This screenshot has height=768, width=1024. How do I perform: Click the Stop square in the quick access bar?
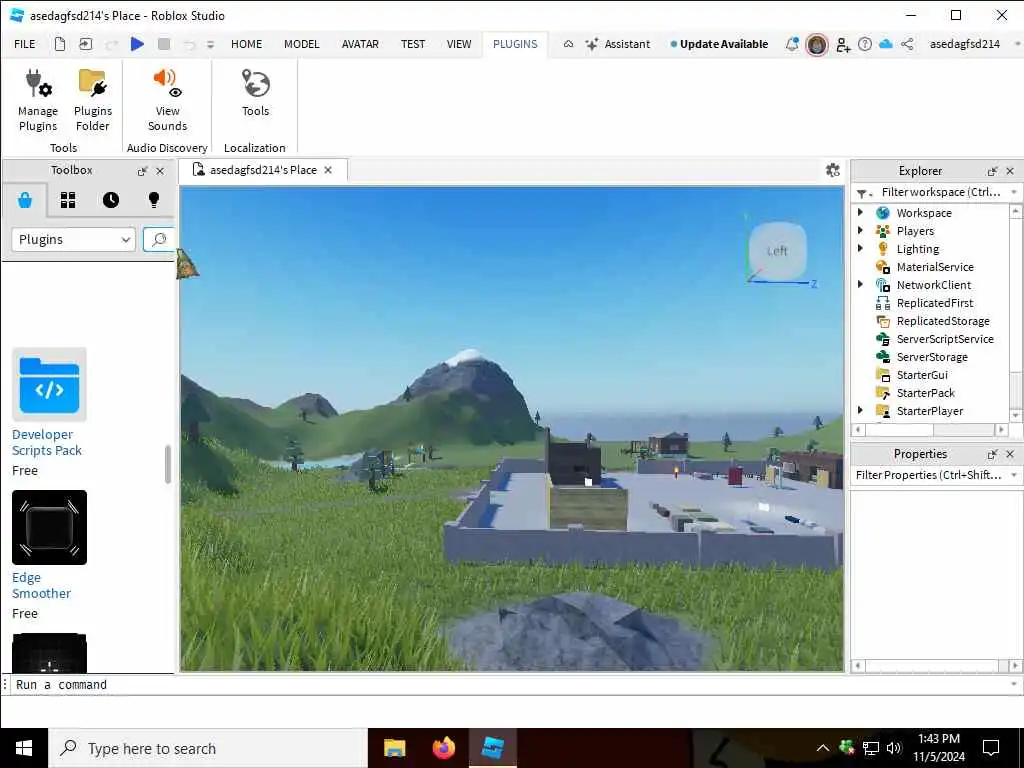[164, 44]
